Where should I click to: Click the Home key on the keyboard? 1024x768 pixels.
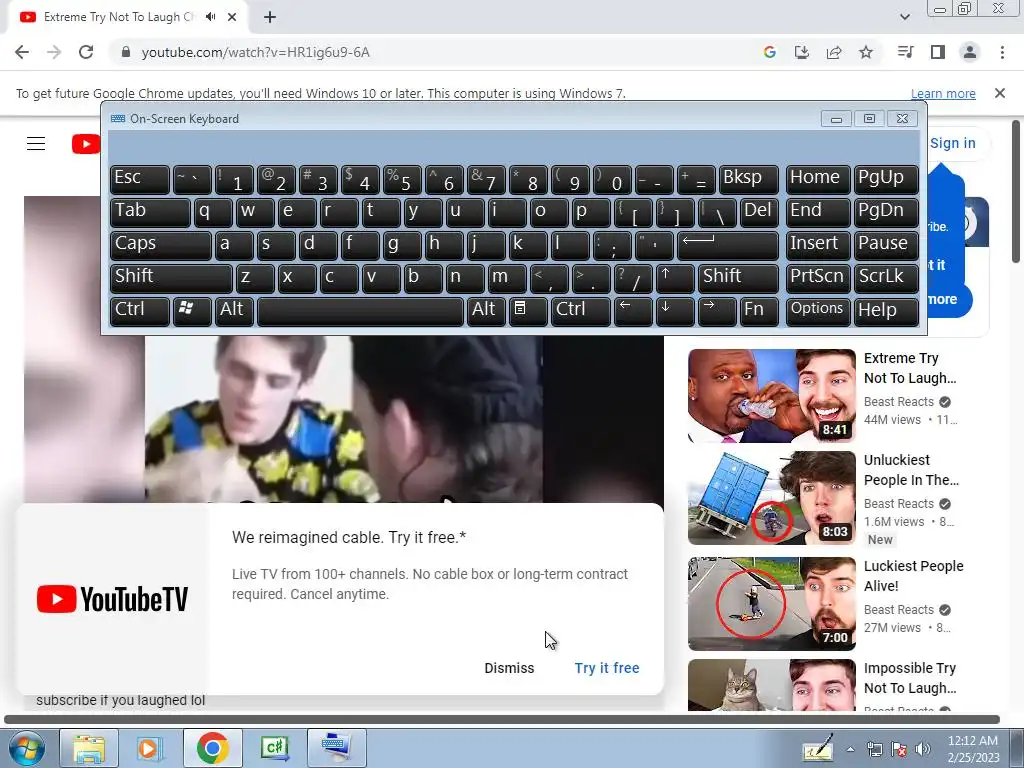click(x=818, y=179)
